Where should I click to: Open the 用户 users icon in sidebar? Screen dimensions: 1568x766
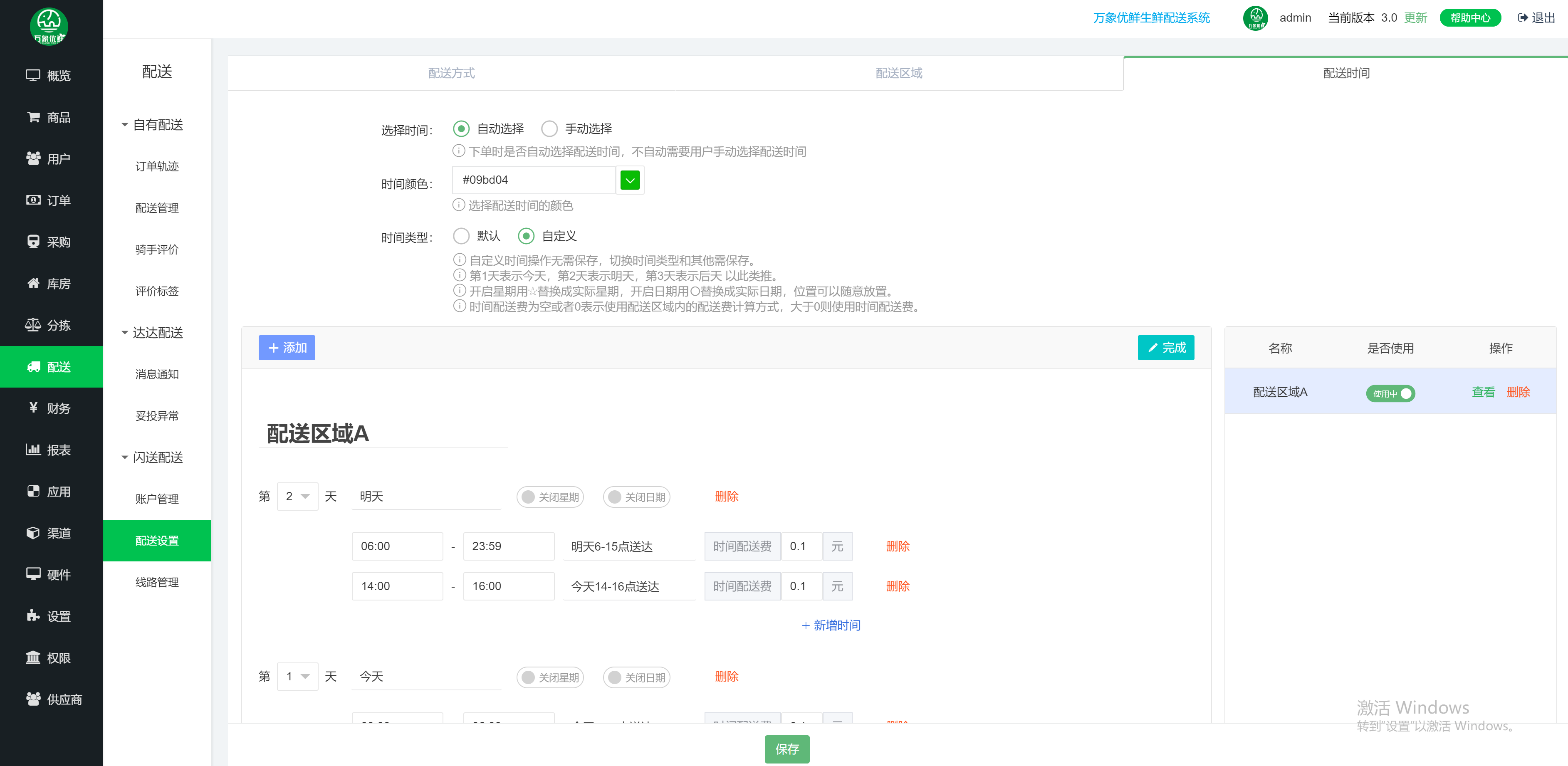pyautogui.click(x=33, y=158)
